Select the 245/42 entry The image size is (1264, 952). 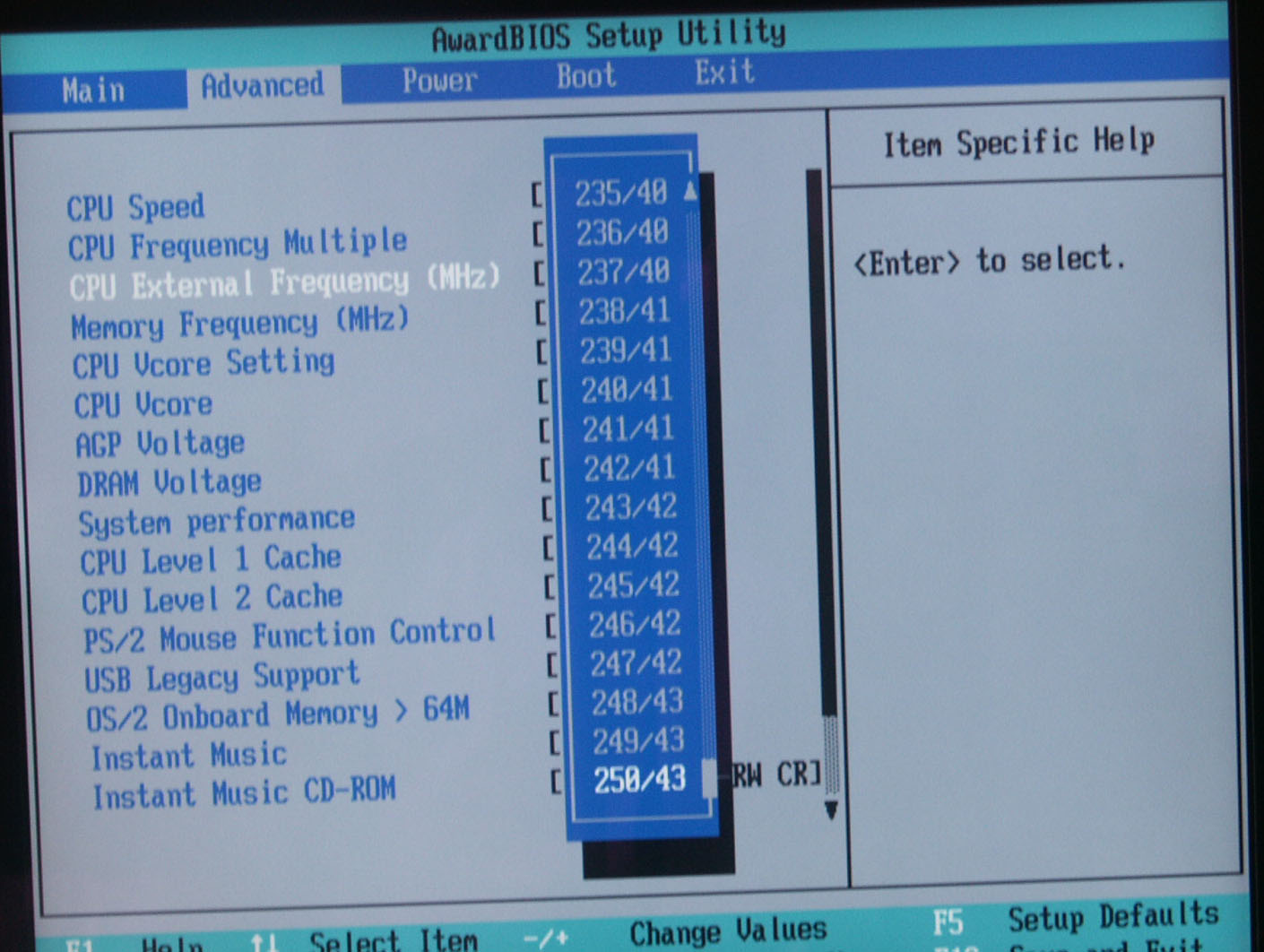click(x=634, y=585)
